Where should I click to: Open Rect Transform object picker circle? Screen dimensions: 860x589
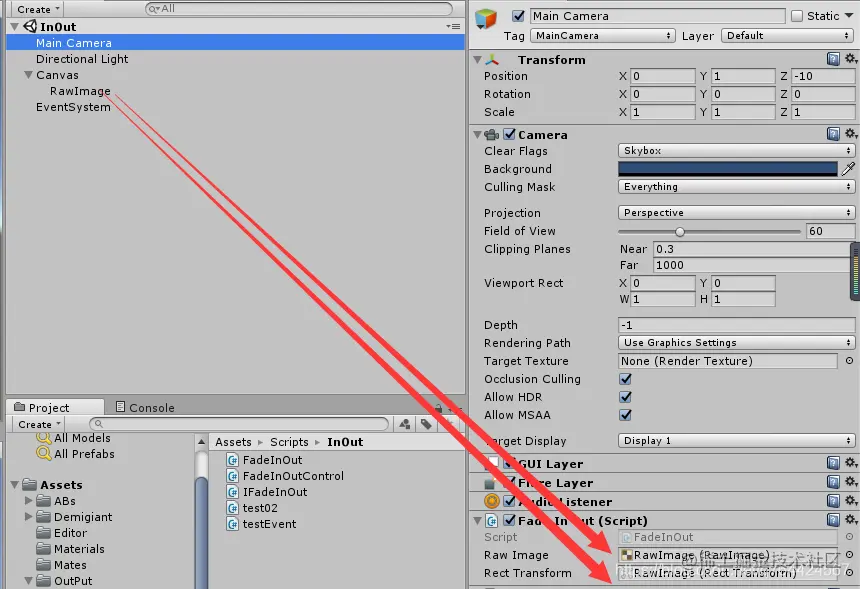click(849, 573)
